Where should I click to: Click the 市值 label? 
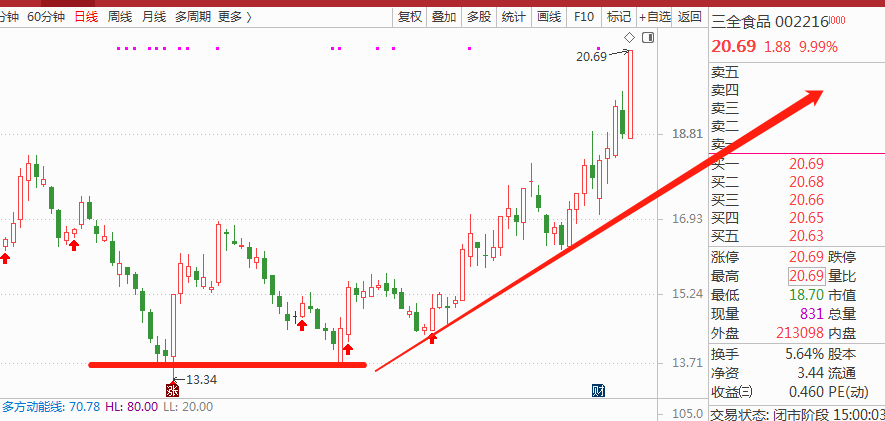point(842,295)
